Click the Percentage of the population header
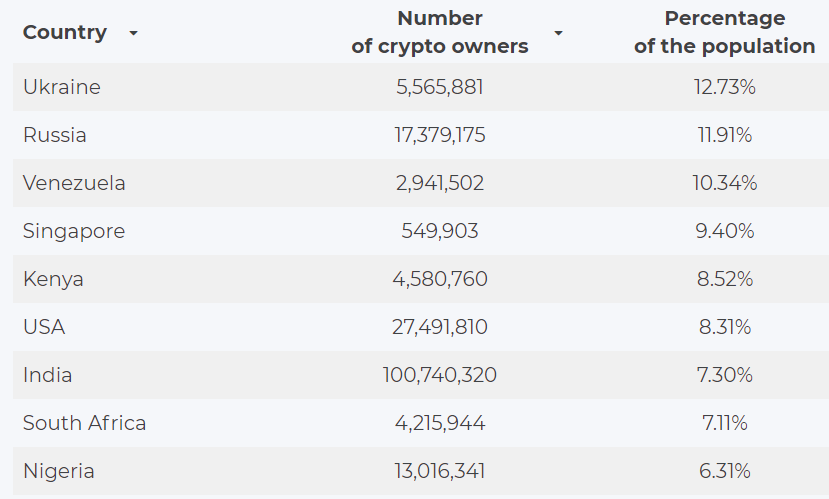This screenshot has width=829, height=499. coord(724,32)
